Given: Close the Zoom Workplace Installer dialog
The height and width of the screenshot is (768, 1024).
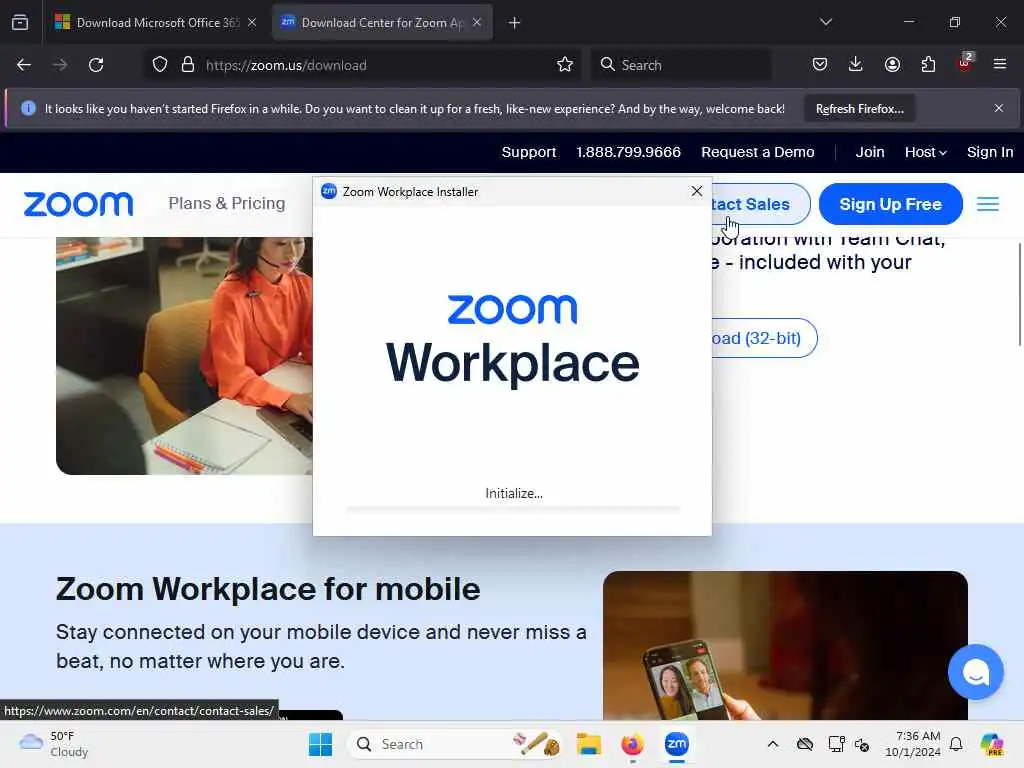Looking at the screenshot, I should 697,191.
